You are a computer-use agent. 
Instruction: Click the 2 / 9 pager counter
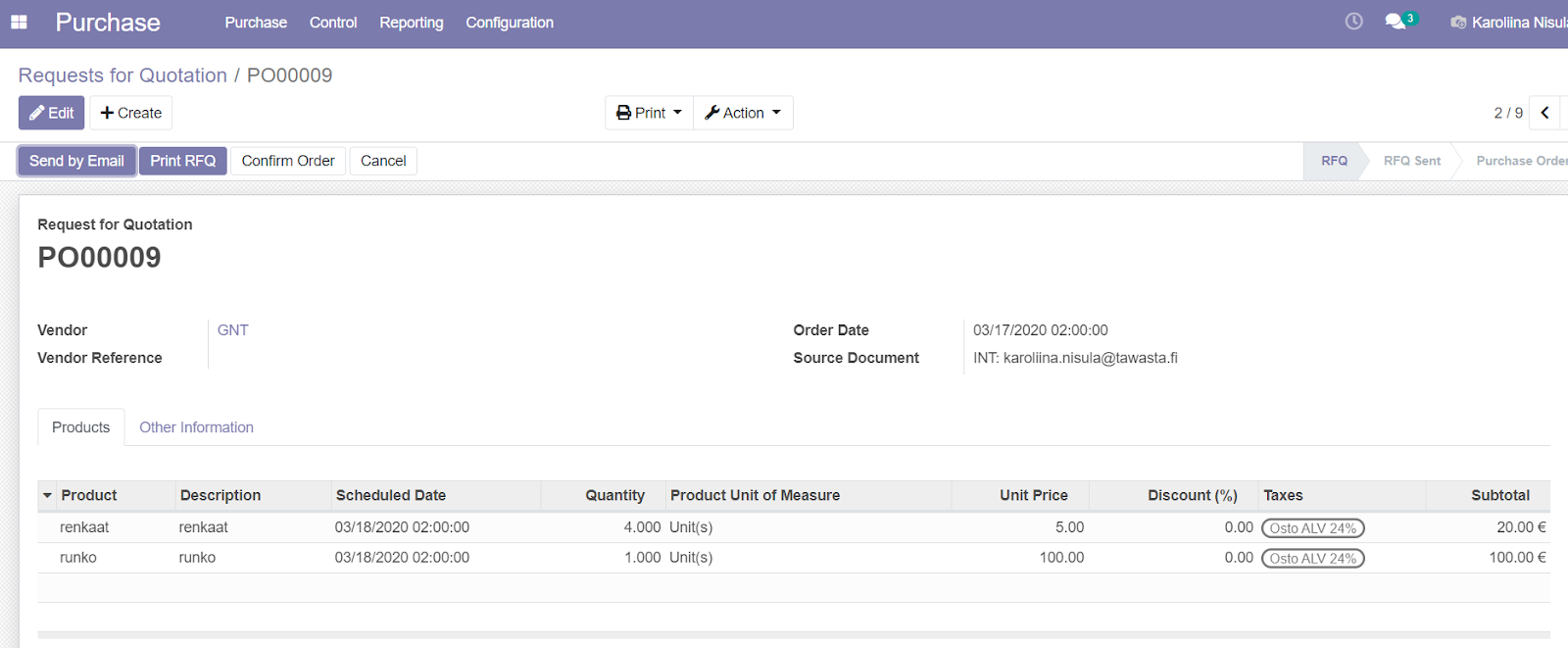coord(1508,113)
